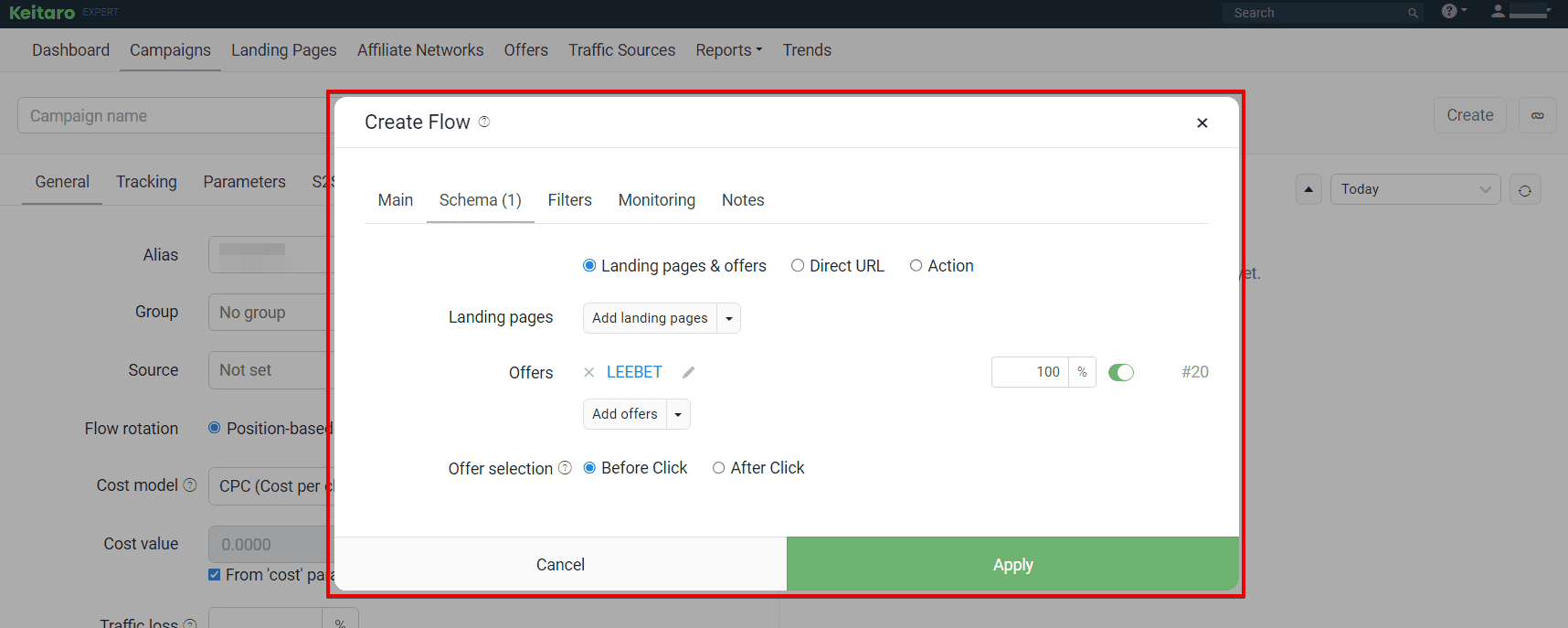Switch to the campaign Tracking tab

[x=146, y=182]
